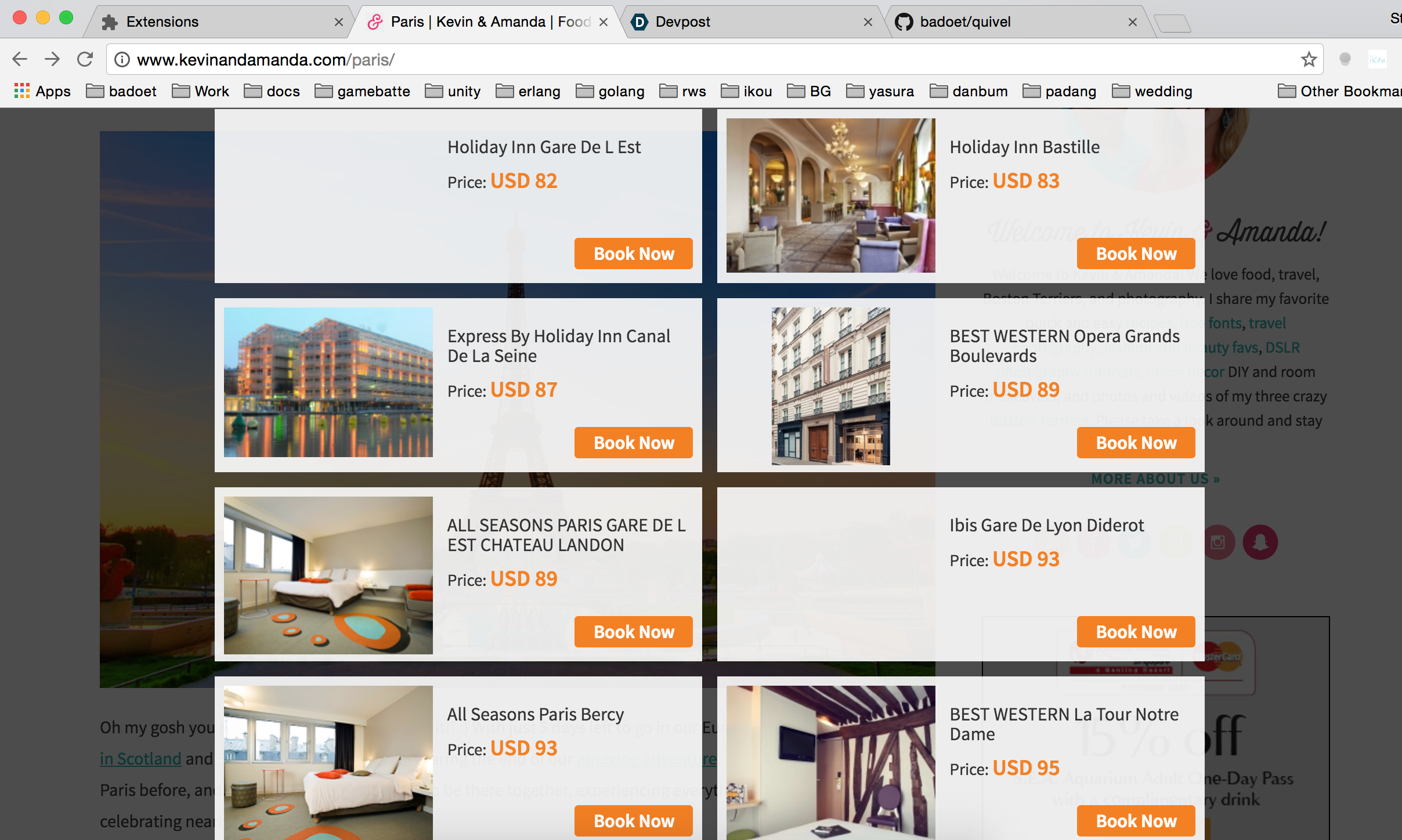
Task: View site information icon in address bar
Action: 122,59
